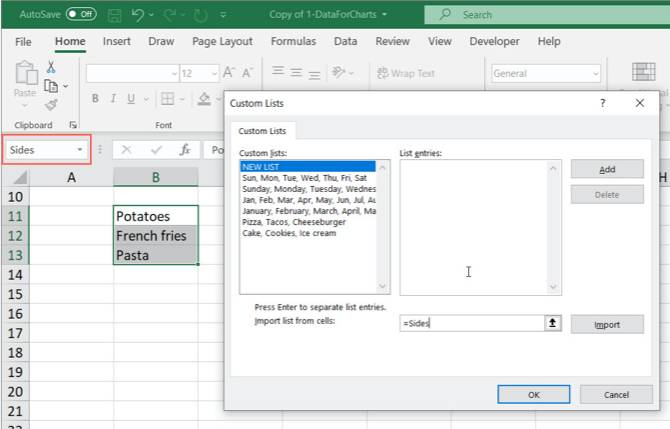Click the Cut scissors icon
The height and width of the screenshot is (429, 670).
[x=51, y=67]
